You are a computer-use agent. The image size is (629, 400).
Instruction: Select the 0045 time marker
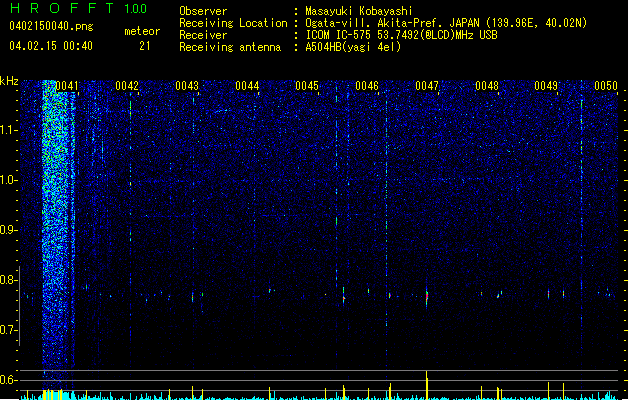click(x=307, y=86)
